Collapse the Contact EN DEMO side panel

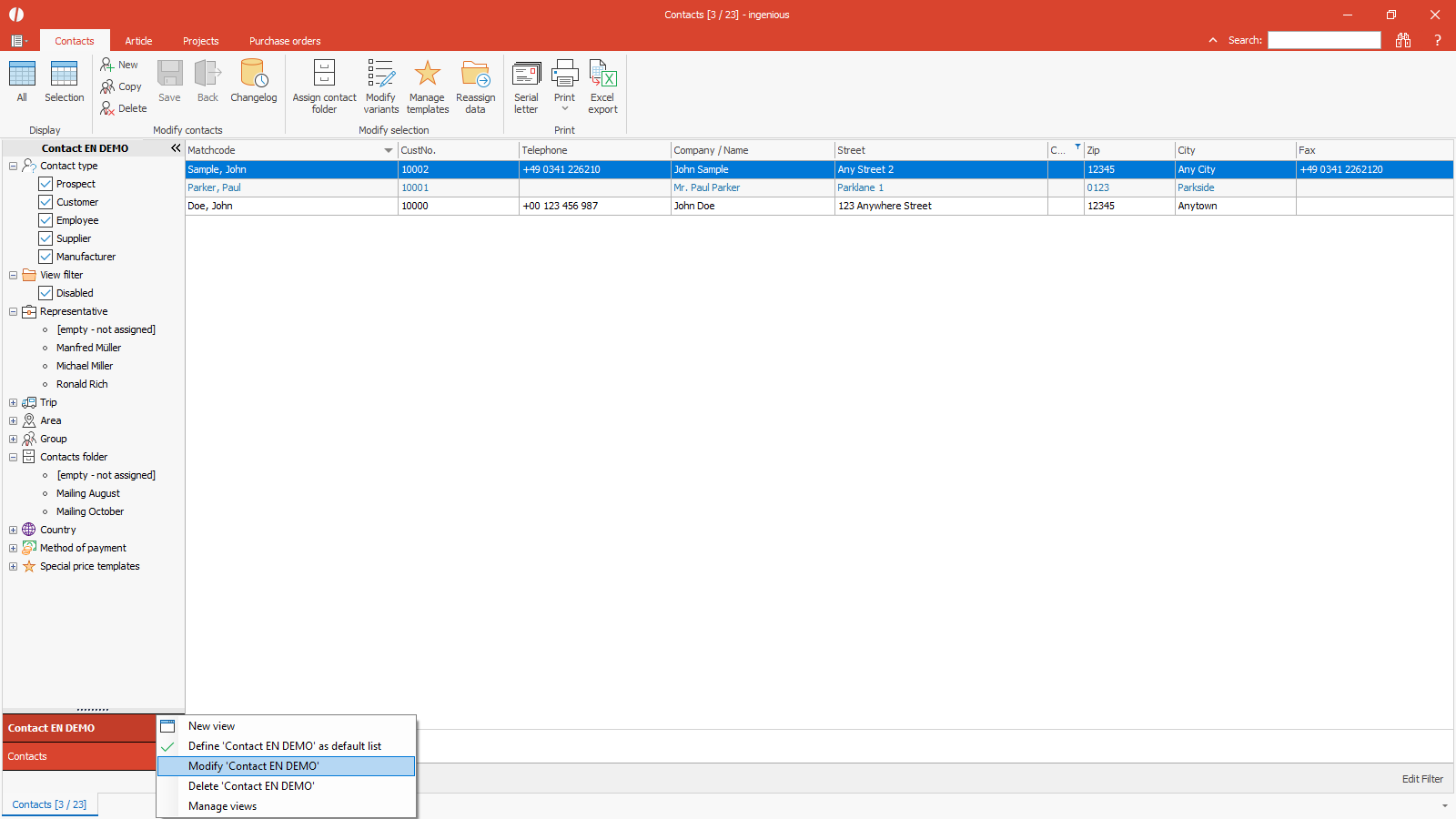coord(176,147)
